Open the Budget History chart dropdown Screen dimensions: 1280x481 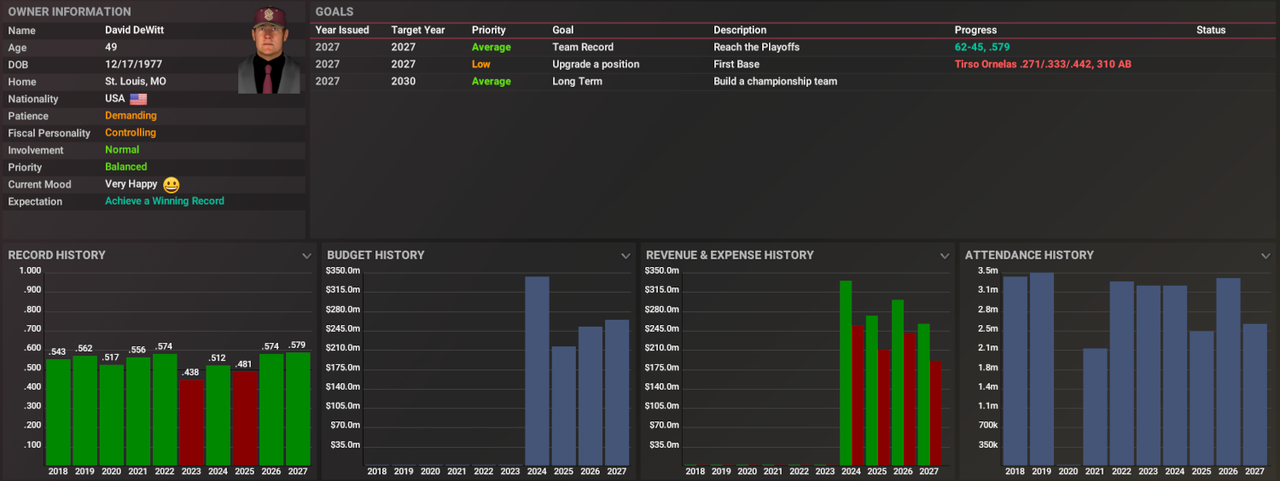click(x=625, y=256)
